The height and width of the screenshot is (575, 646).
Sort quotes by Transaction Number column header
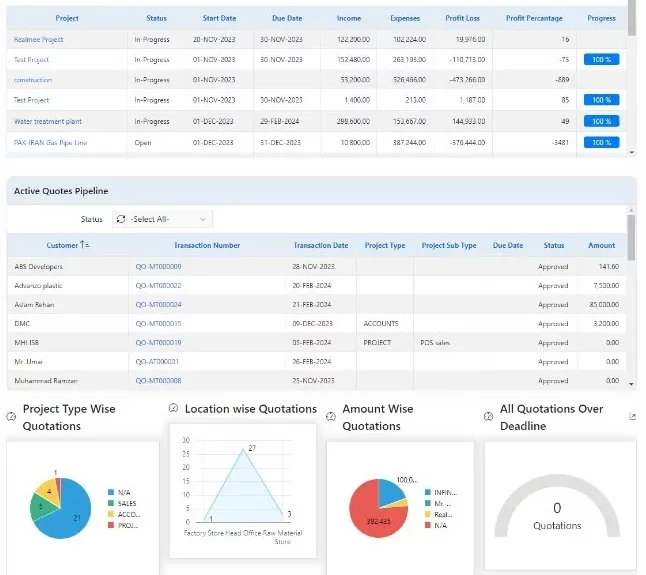click(x=206, y=245)
